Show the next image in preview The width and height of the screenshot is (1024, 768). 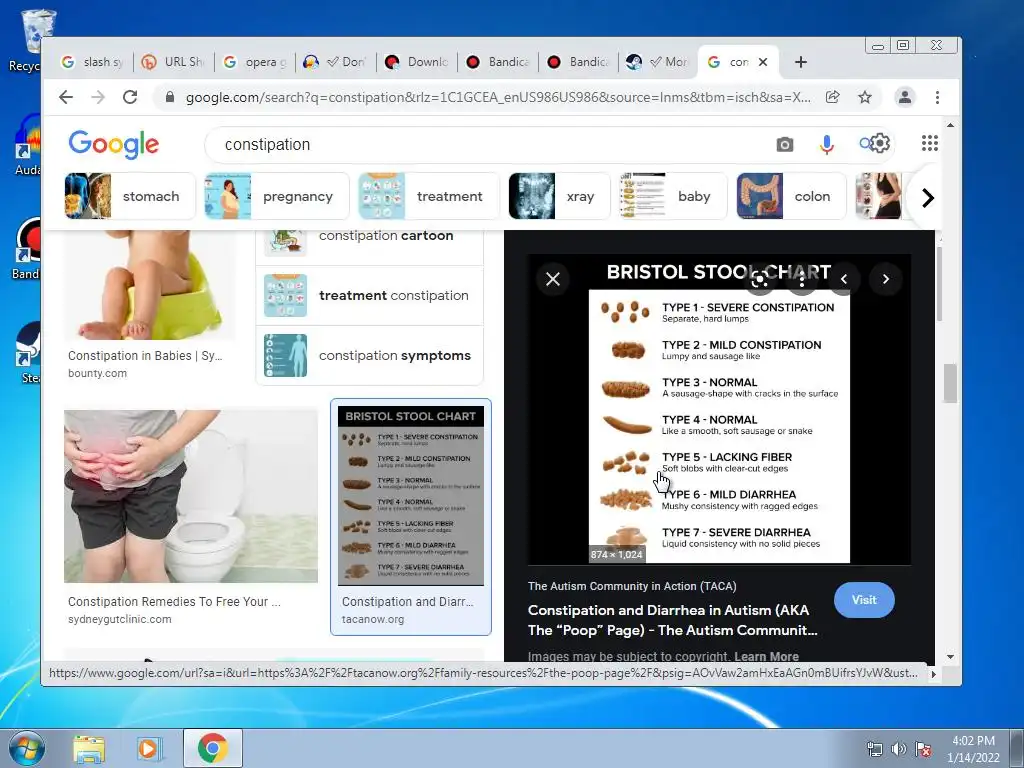(x=886, y=279)
